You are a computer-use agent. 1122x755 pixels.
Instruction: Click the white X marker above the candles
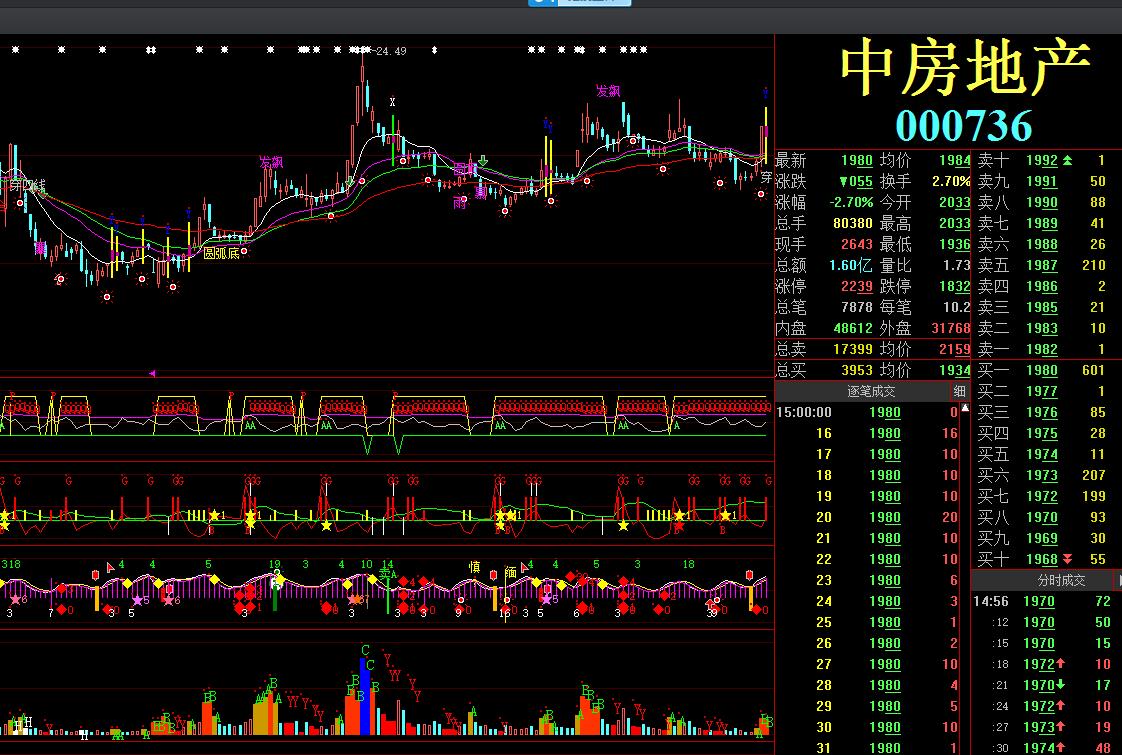click(392, 102)
